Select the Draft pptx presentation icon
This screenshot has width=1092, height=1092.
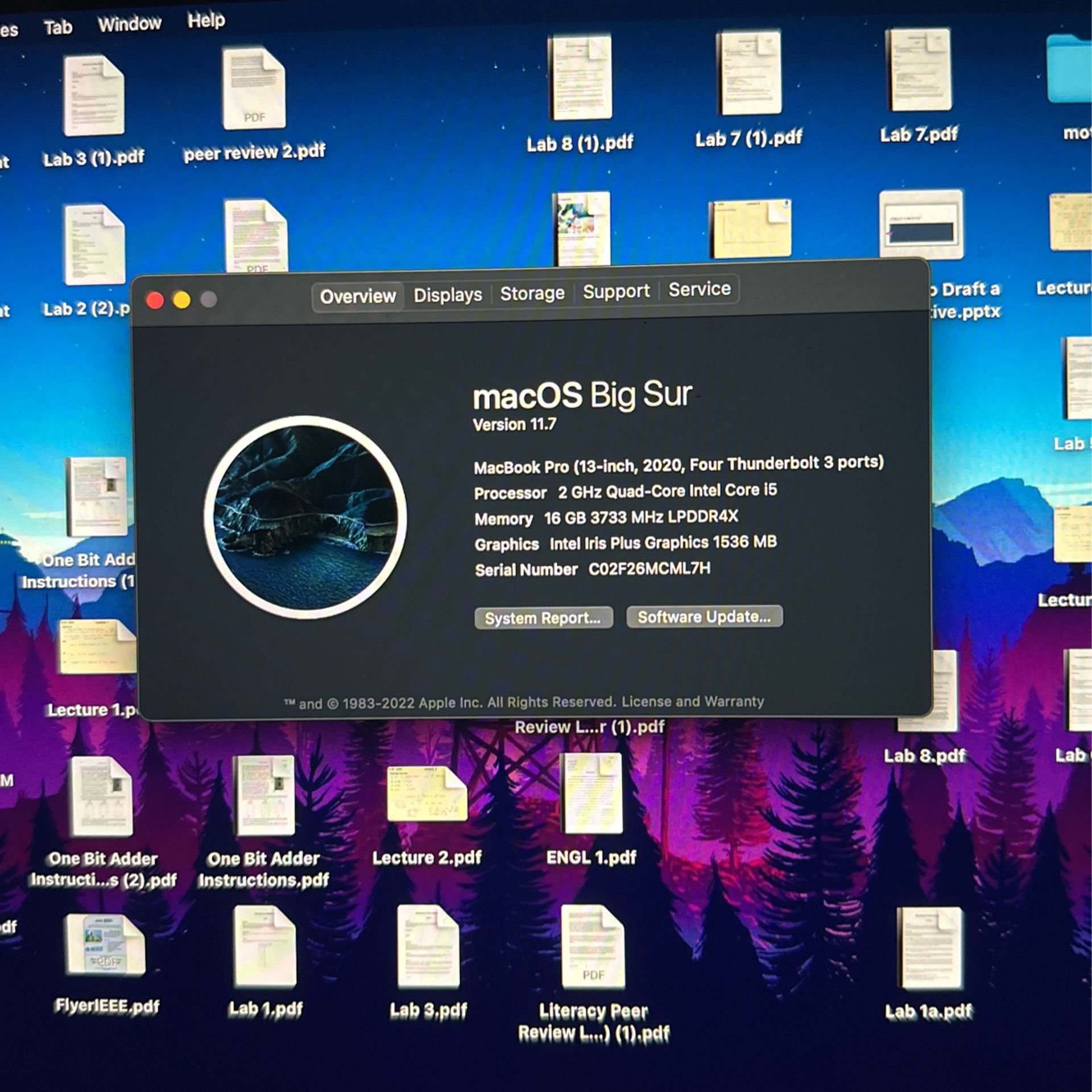pyautogui.click(x=920, y=226)
